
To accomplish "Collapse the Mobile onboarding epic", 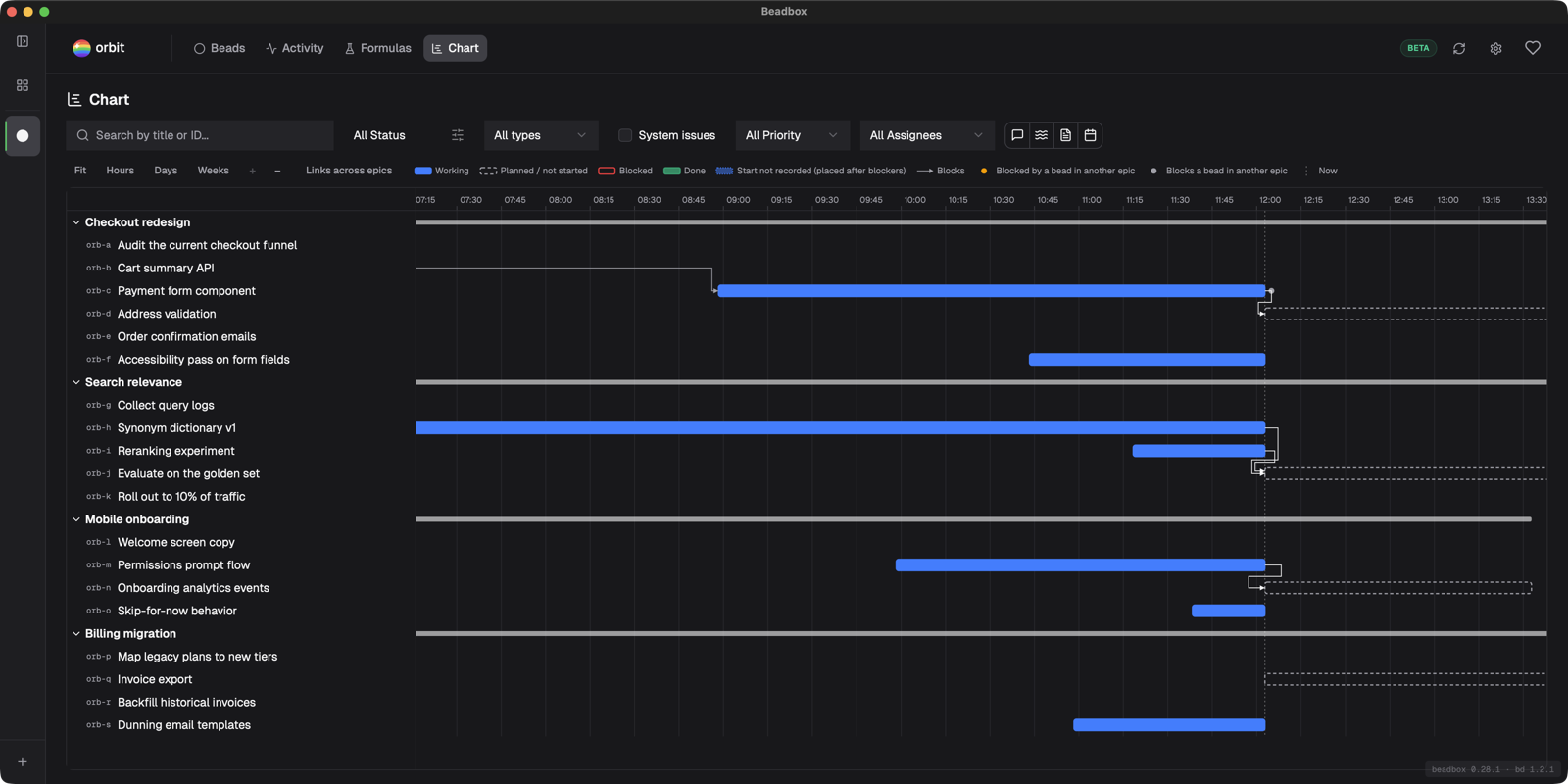I will click(x=76, y=519).
